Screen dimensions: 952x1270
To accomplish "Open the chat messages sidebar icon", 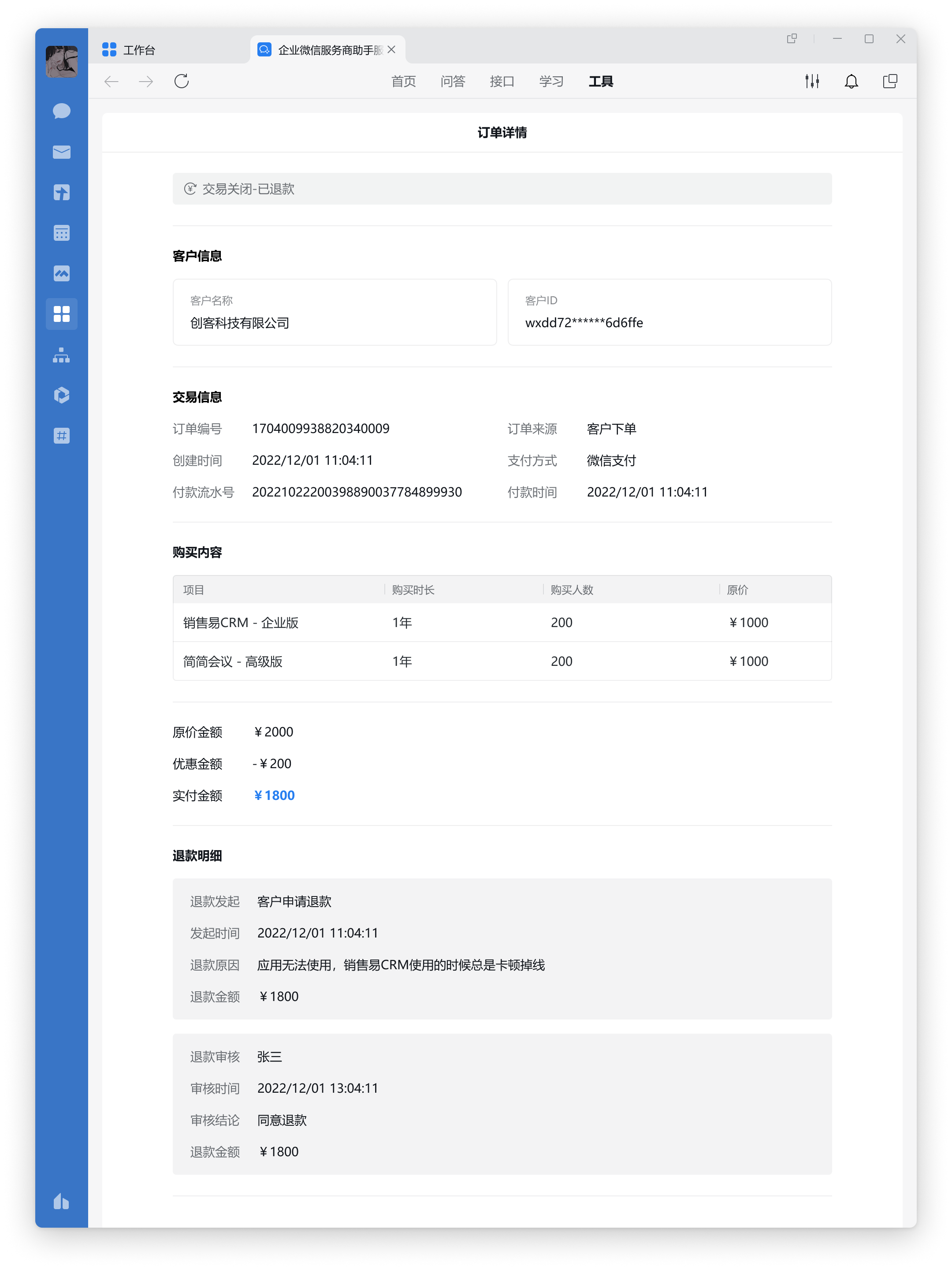I will click(61, 111).
